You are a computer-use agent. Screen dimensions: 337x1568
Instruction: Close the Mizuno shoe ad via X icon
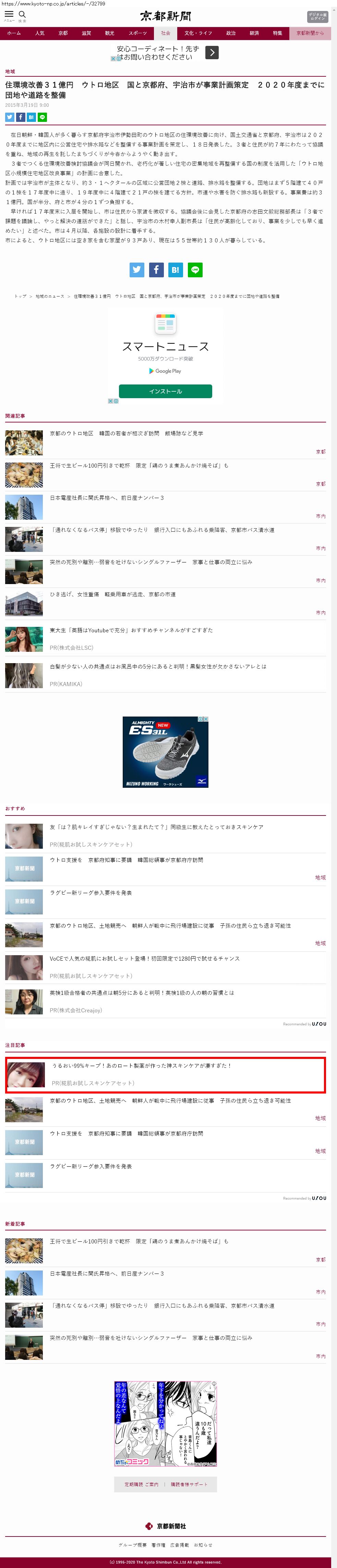pyautogui.click(x=206, y=719)
